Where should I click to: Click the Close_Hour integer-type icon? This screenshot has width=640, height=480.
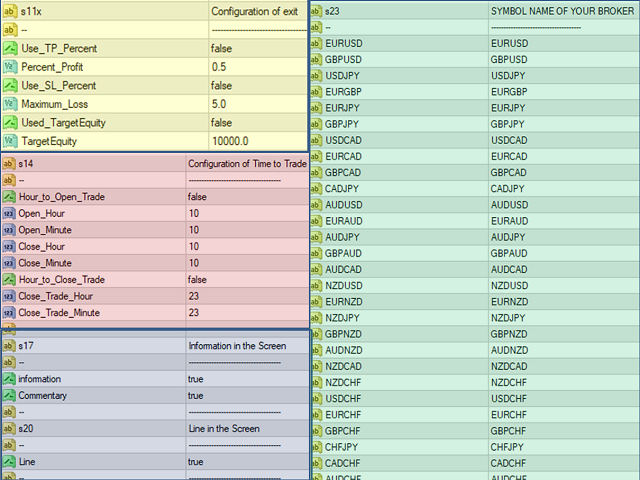pos(9,247)
